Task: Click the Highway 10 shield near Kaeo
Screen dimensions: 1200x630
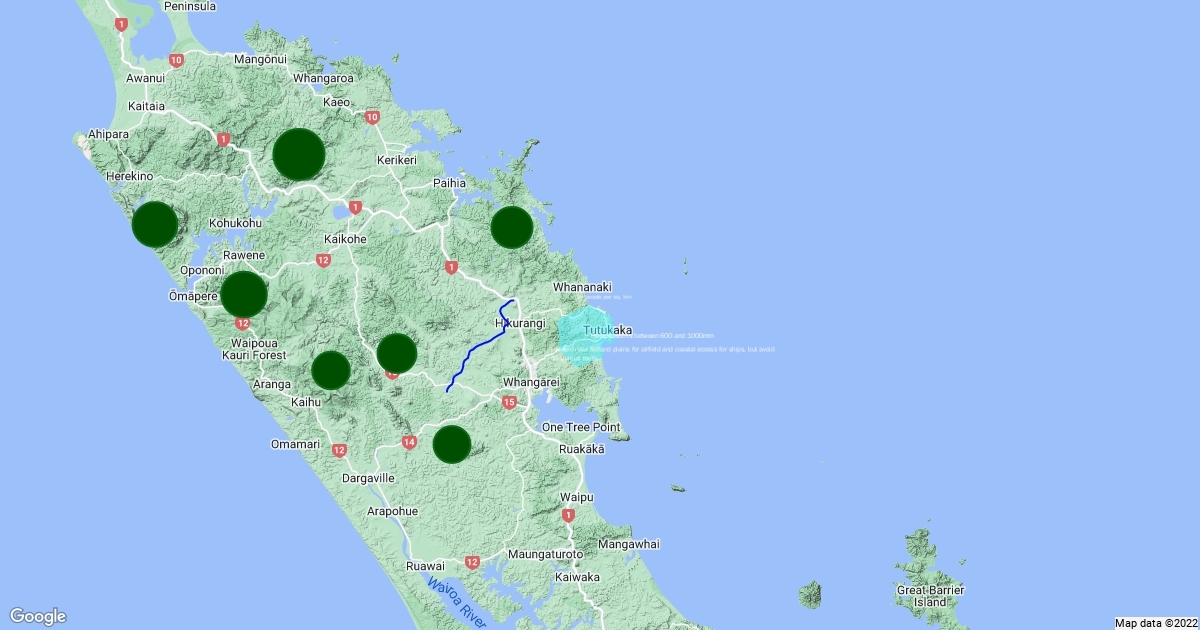Action: [x=372, y=117]
